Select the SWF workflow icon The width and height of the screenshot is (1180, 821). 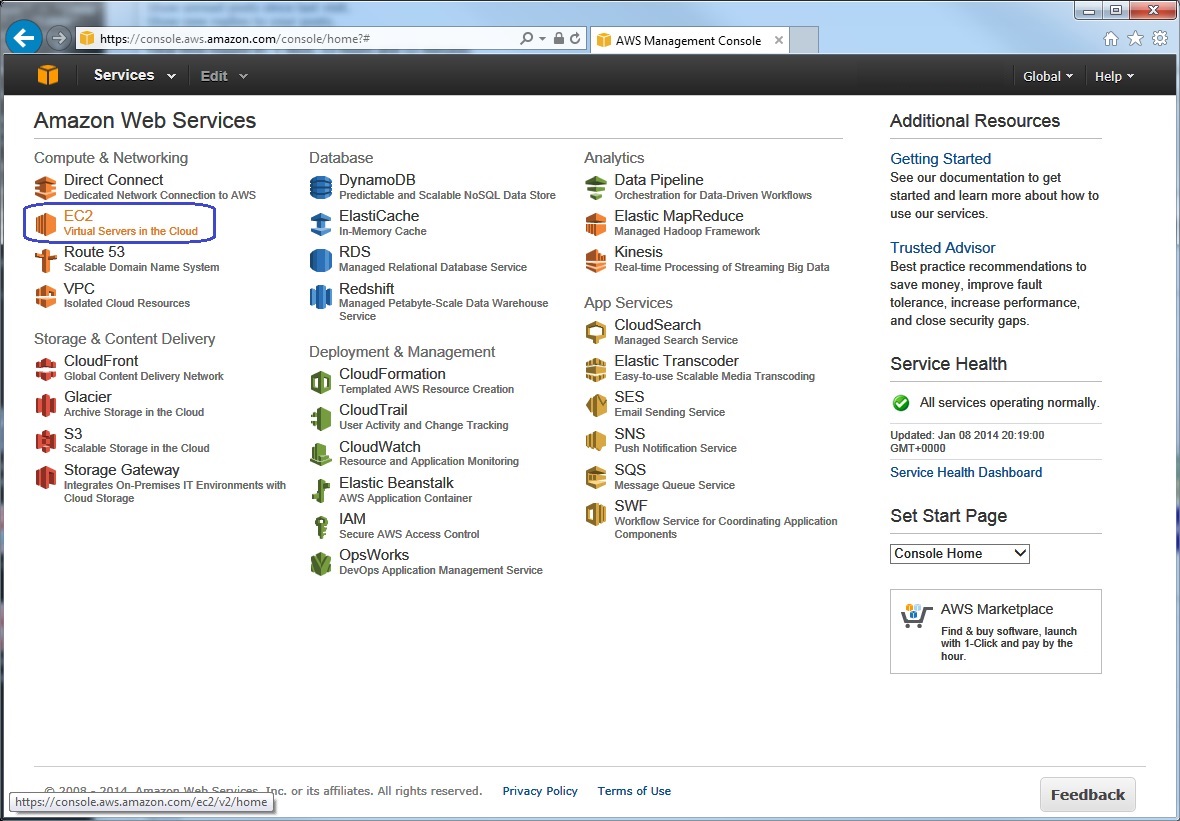click(596, 514)
